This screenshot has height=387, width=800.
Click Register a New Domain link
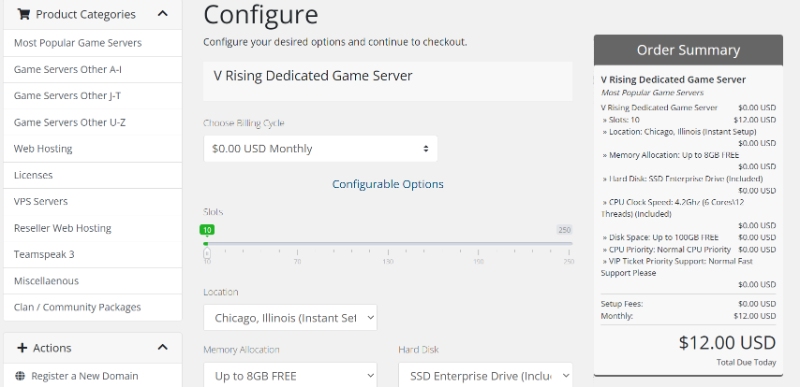(85, 376)
